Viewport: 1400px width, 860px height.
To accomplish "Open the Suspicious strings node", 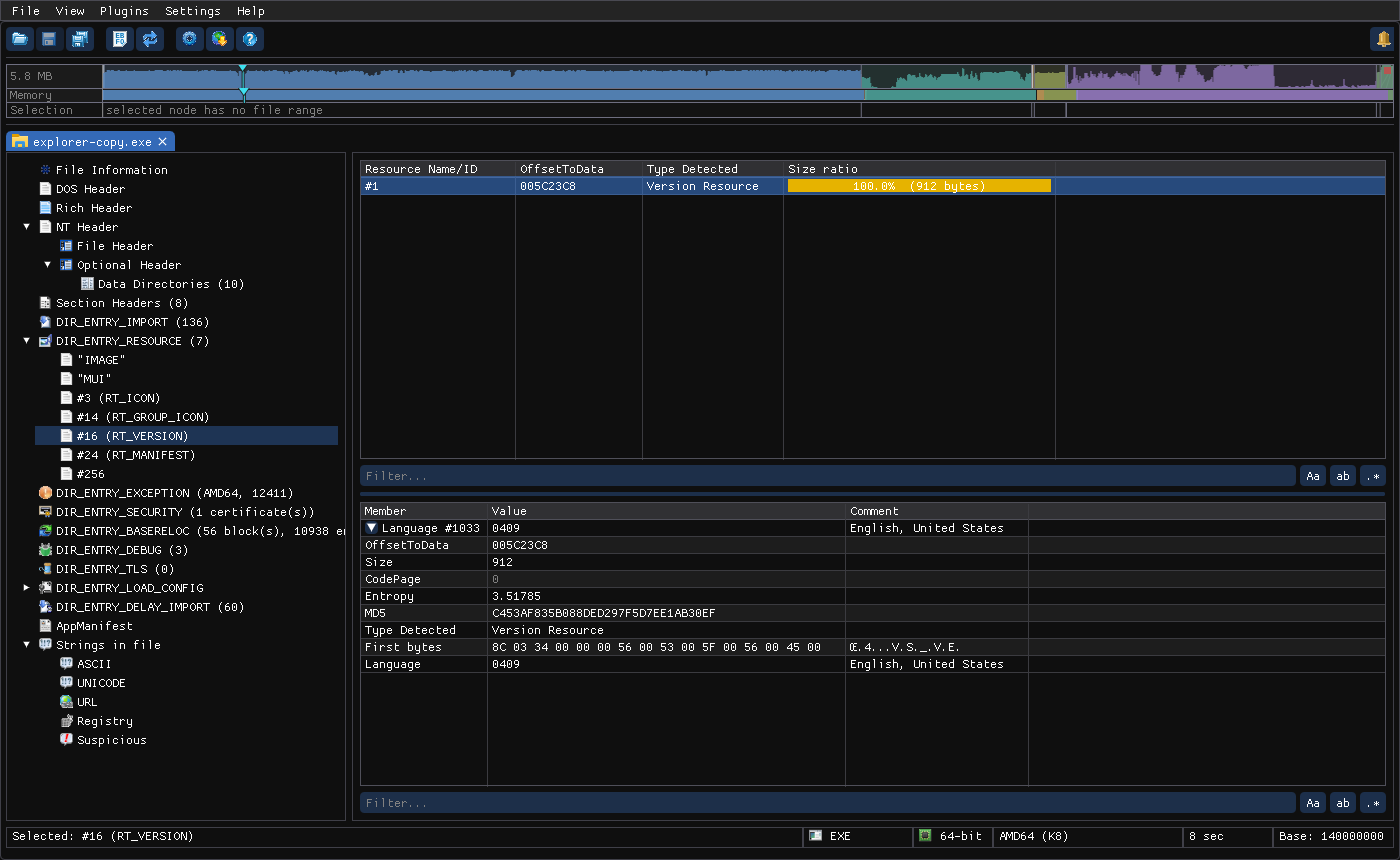I will pos(111,740).
